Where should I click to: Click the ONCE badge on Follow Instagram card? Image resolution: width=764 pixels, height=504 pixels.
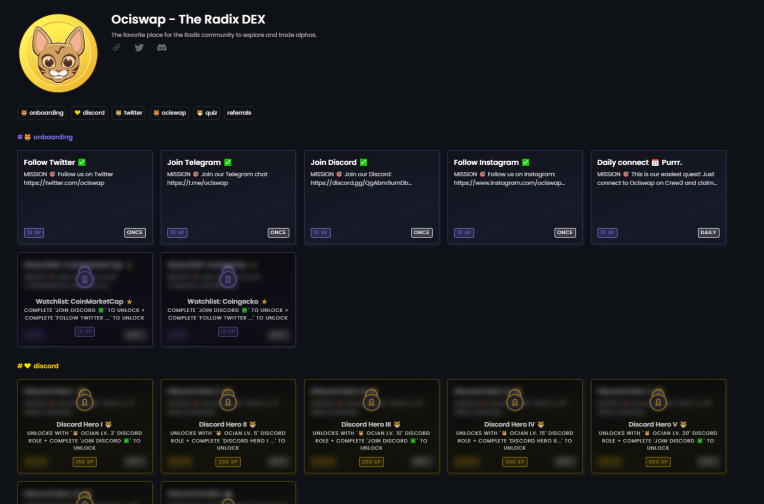pos(565,233)
